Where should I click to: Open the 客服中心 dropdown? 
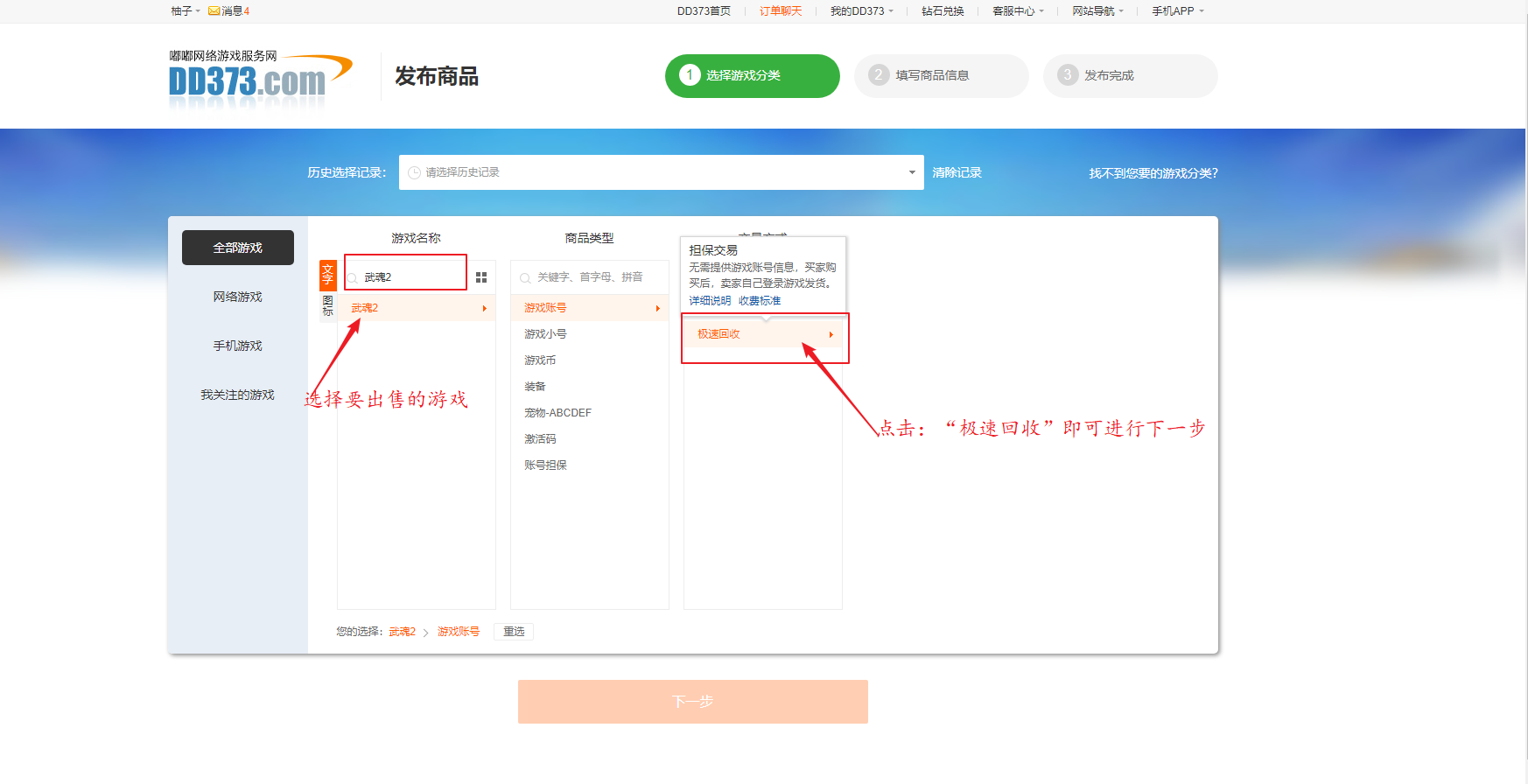click(1019, 11)
